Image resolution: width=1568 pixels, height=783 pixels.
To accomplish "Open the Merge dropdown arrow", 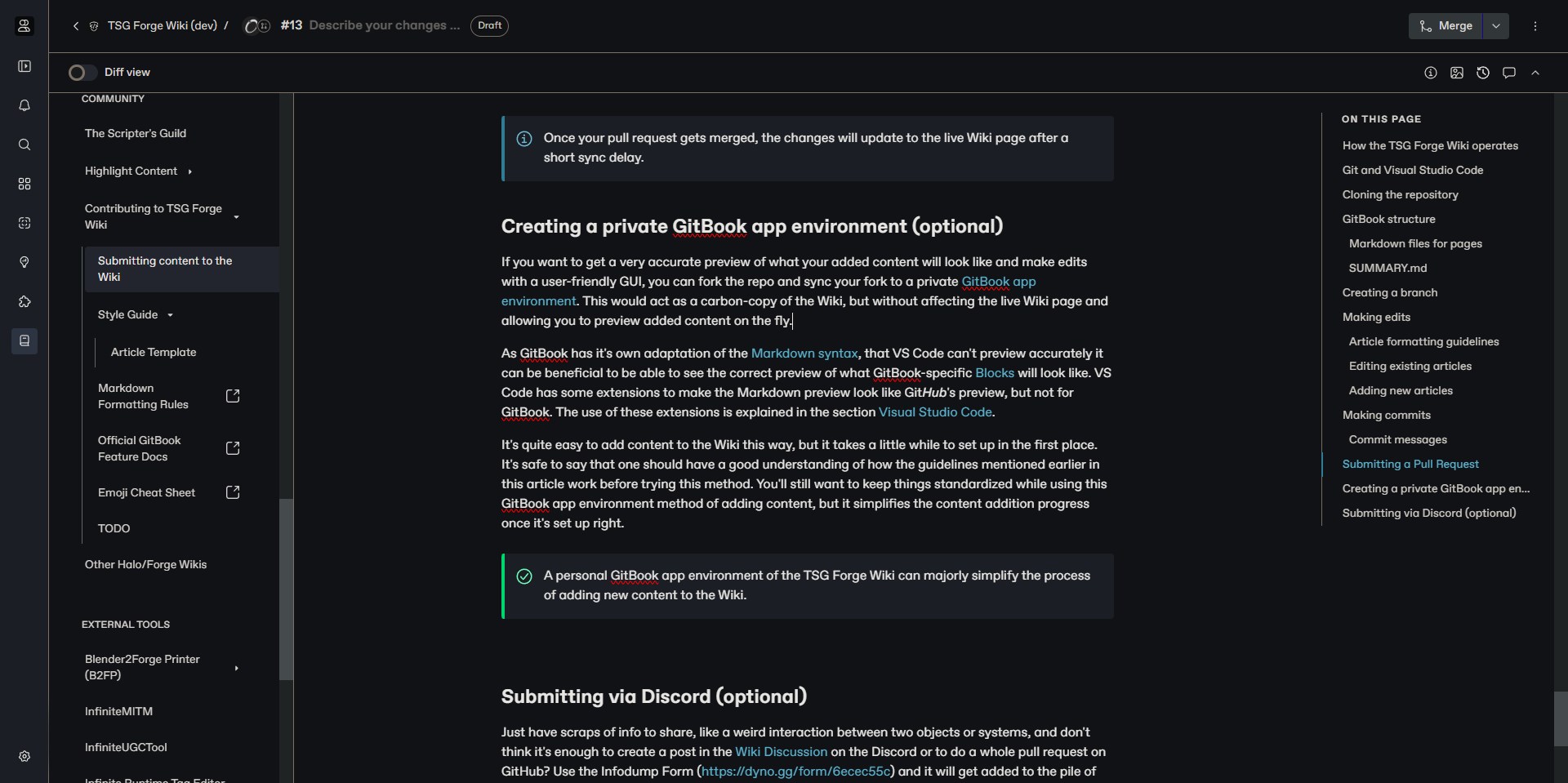I will [x=1496, y=26].
